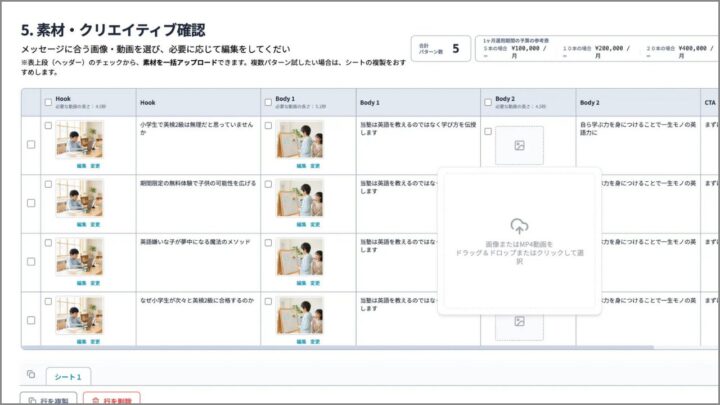Open the Body 1 thumbnail in the なぜ小学生 row
Image resolution: width=720 pixels, height=405 pixels.
(x=299, y=315)
